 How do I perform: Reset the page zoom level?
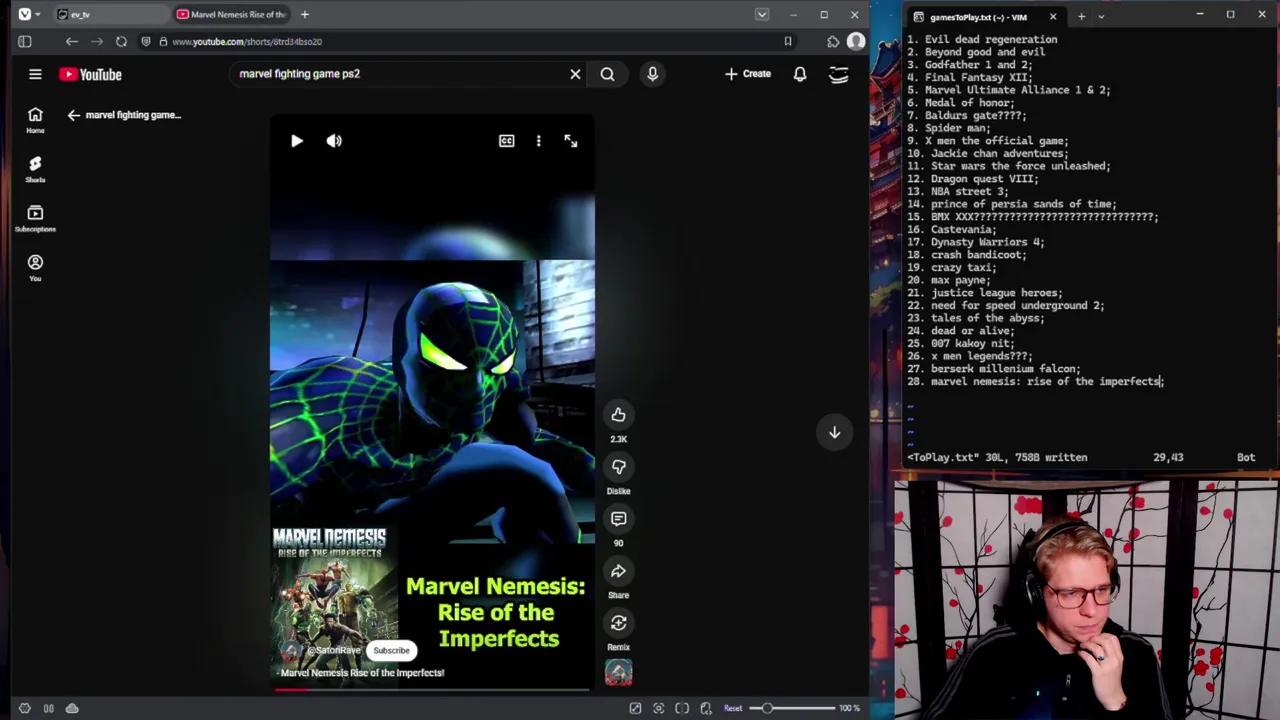[x=733, y=708]
